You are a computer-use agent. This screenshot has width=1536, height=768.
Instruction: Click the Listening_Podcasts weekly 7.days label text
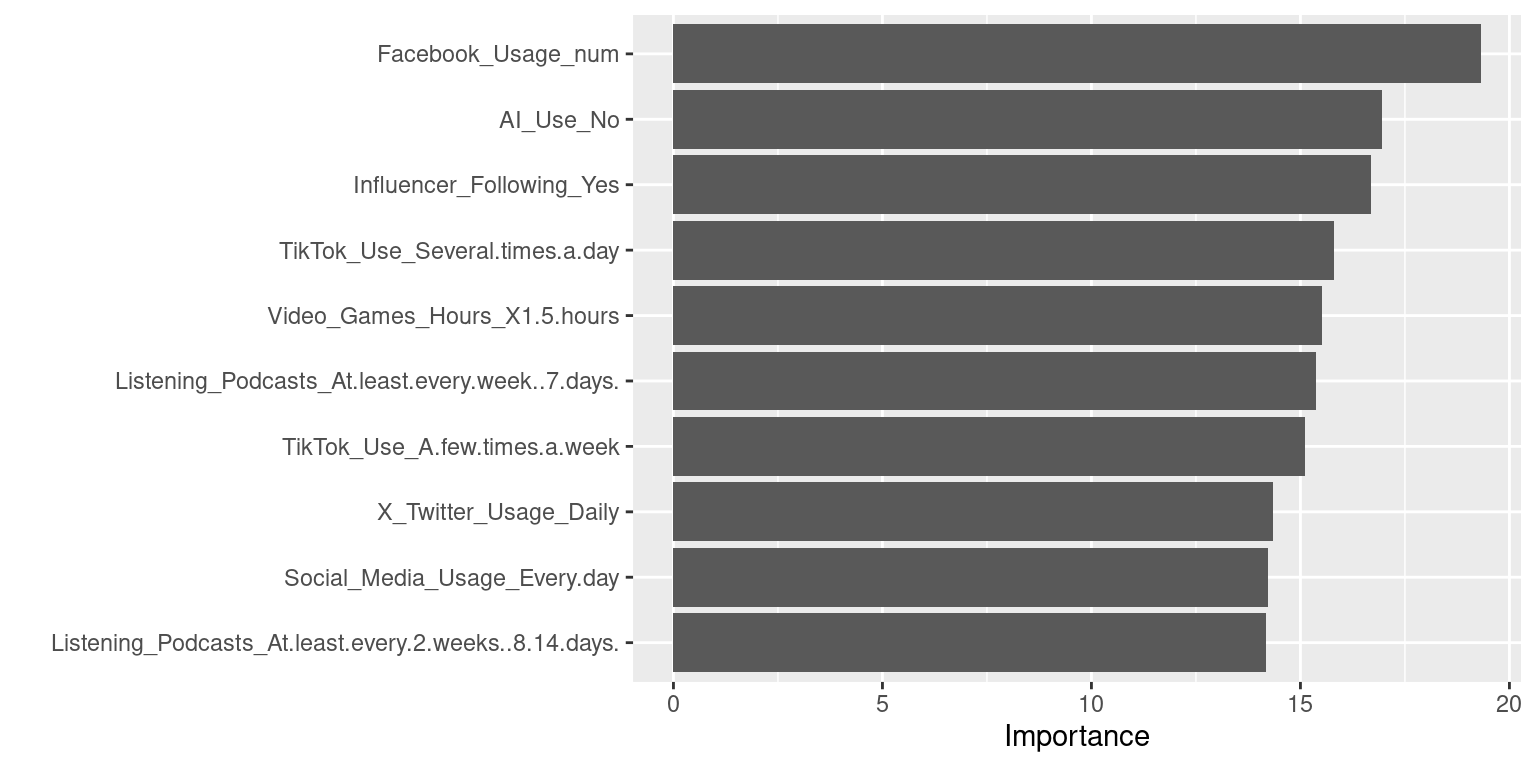(367, 381)
